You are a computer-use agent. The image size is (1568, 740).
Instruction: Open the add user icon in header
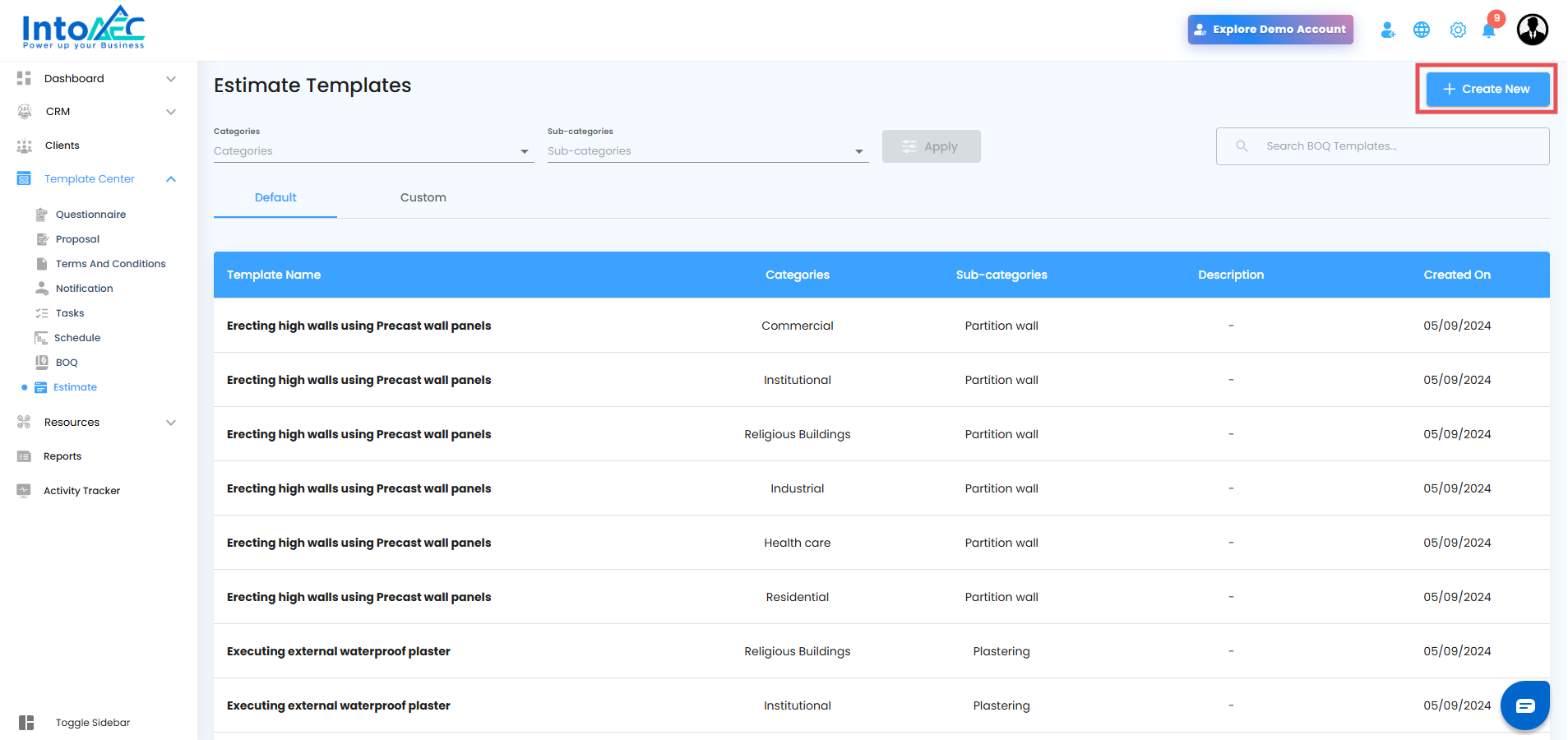click(1388, 30)
